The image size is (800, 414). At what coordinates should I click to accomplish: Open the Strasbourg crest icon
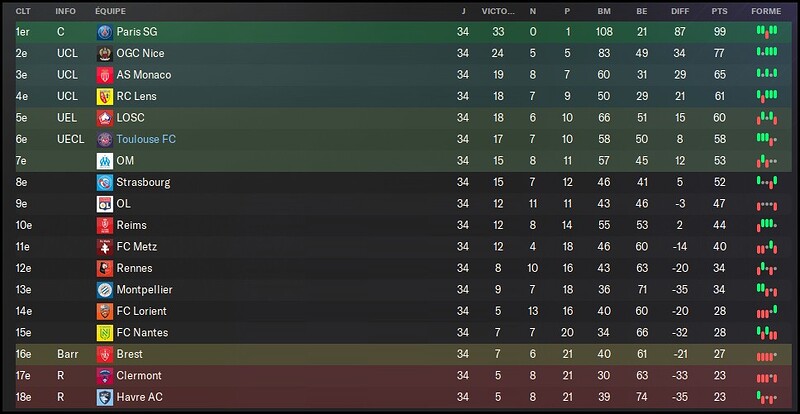[105, 182]
